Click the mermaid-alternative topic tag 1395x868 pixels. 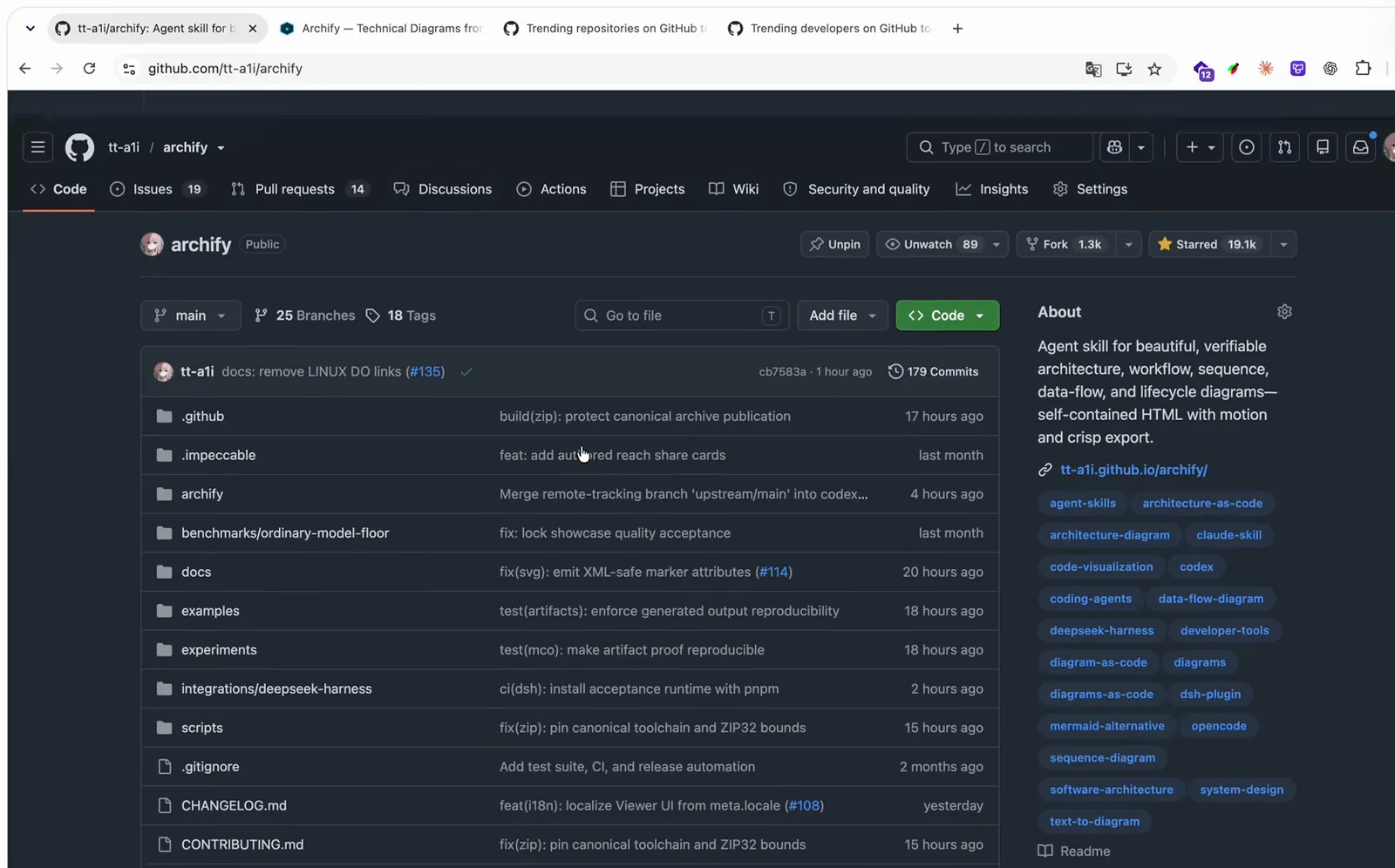pos(1106,726)
